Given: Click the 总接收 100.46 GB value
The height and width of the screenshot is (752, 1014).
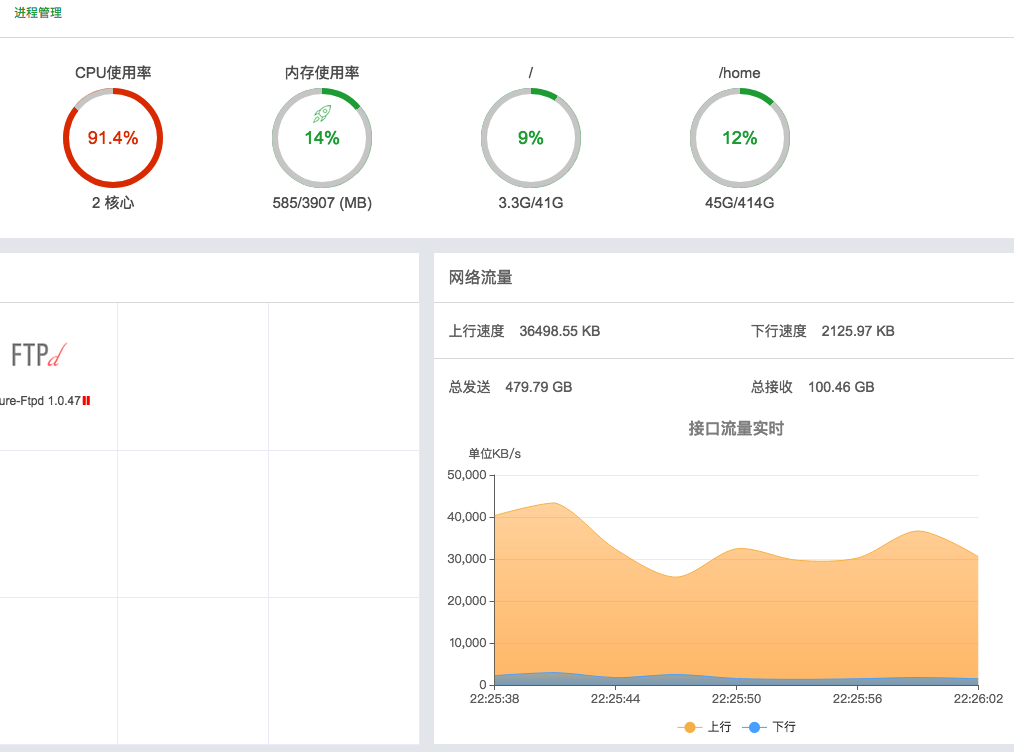Looking at the screenshot, I should click(x=840, y=387).
